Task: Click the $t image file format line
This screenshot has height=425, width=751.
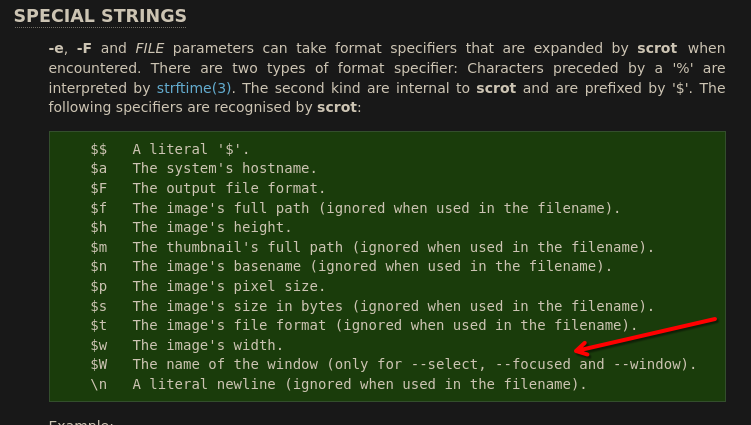Action: pyautogui.click(x=362, y=325)
